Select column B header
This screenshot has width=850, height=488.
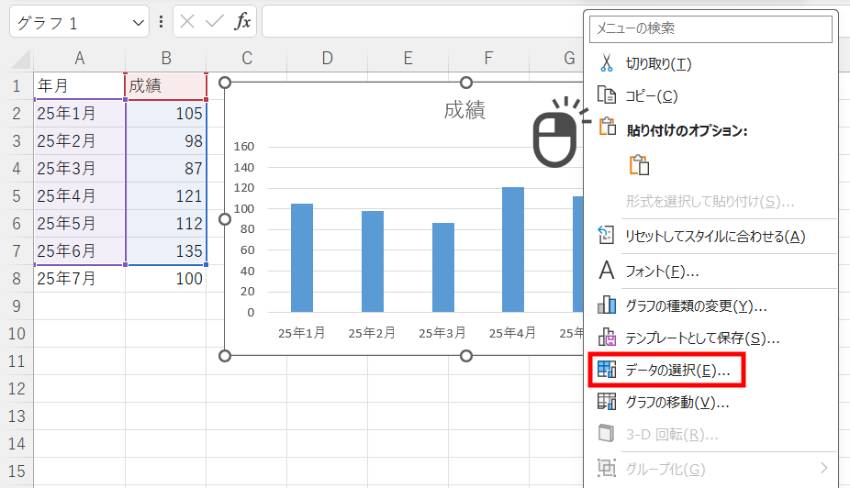(x=166, y=58)
